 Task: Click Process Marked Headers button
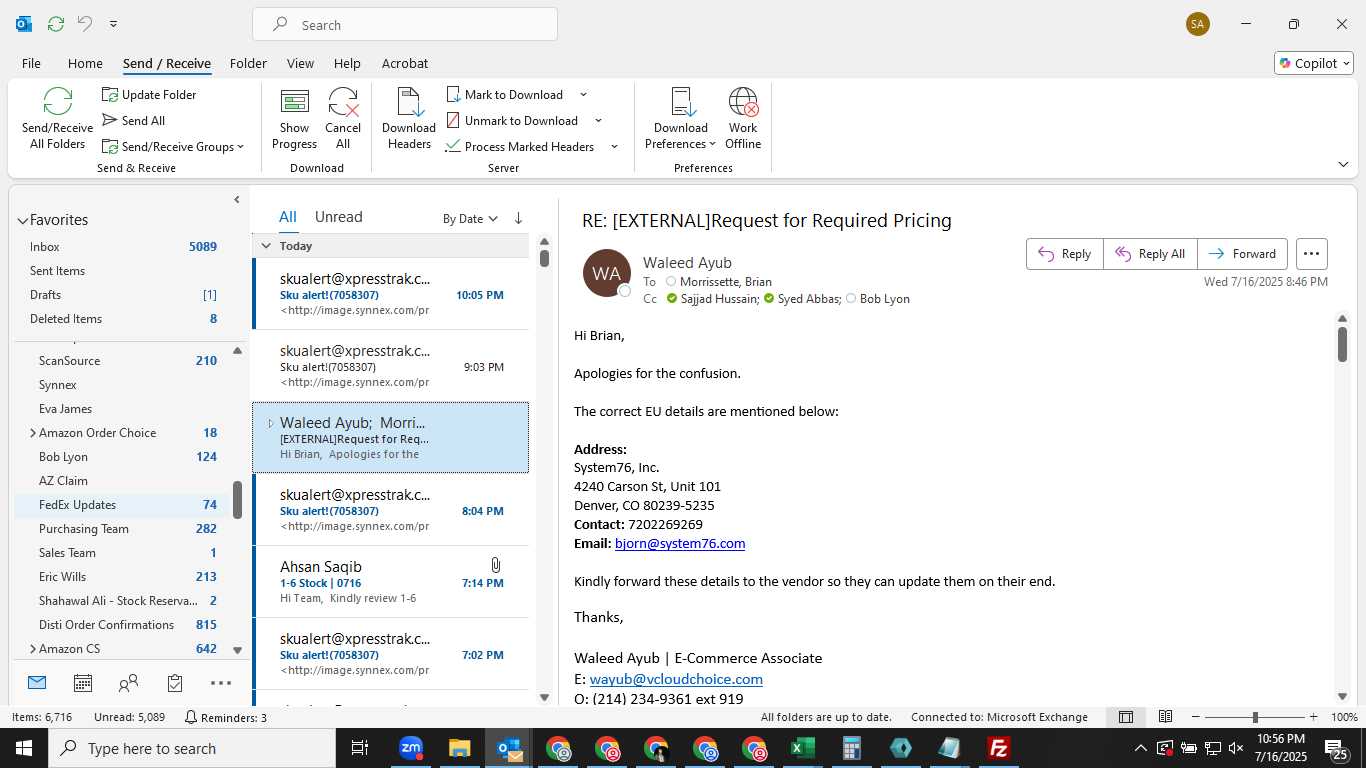(x=521, y=147)
